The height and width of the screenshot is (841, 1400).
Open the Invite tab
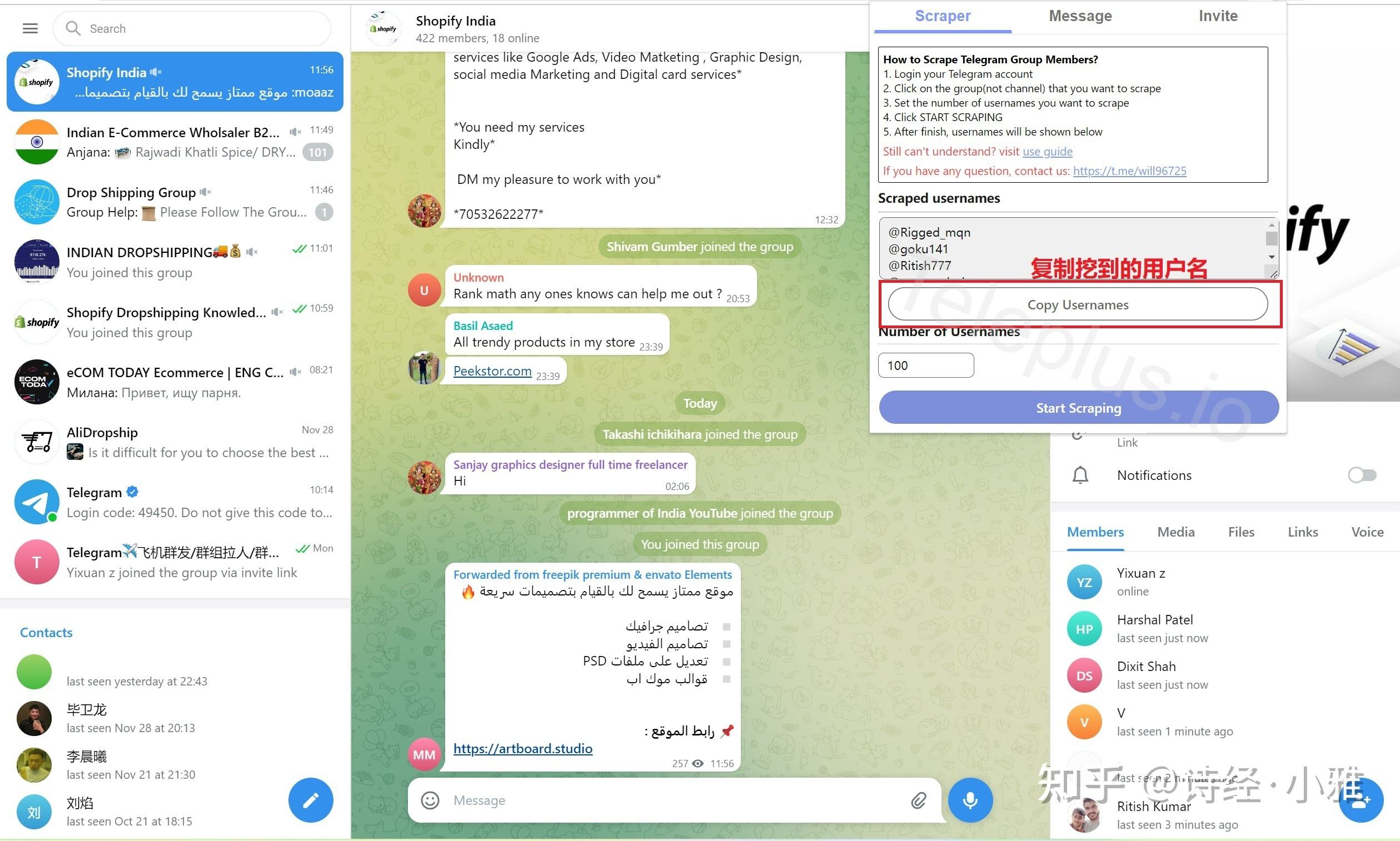[1218, 16]
